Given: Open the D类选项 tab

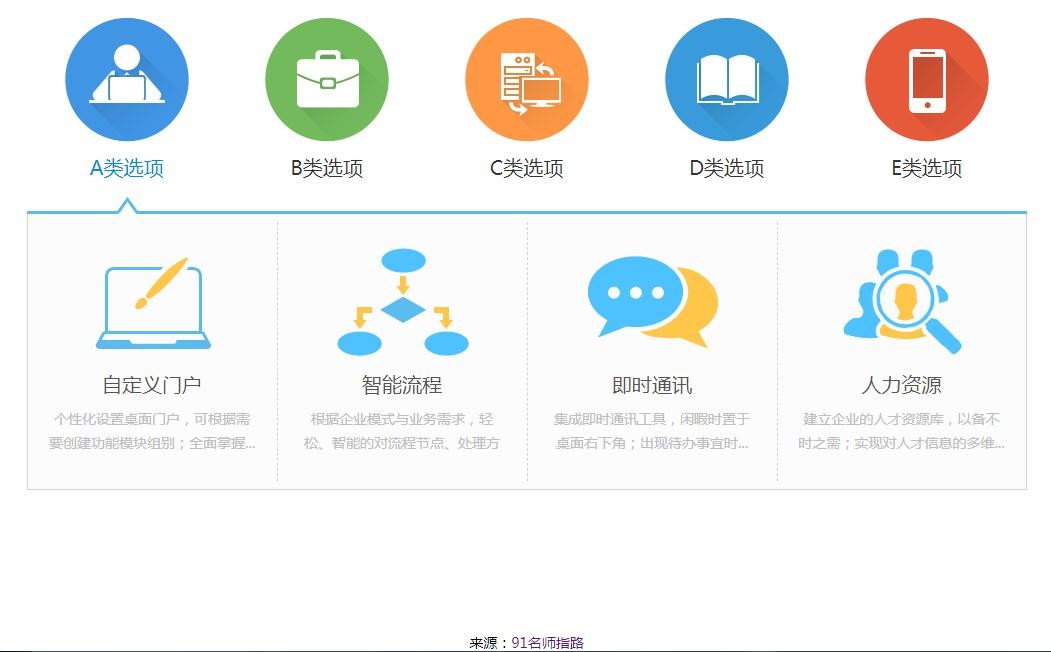Looking at the screenshot, I should (727, 168).
